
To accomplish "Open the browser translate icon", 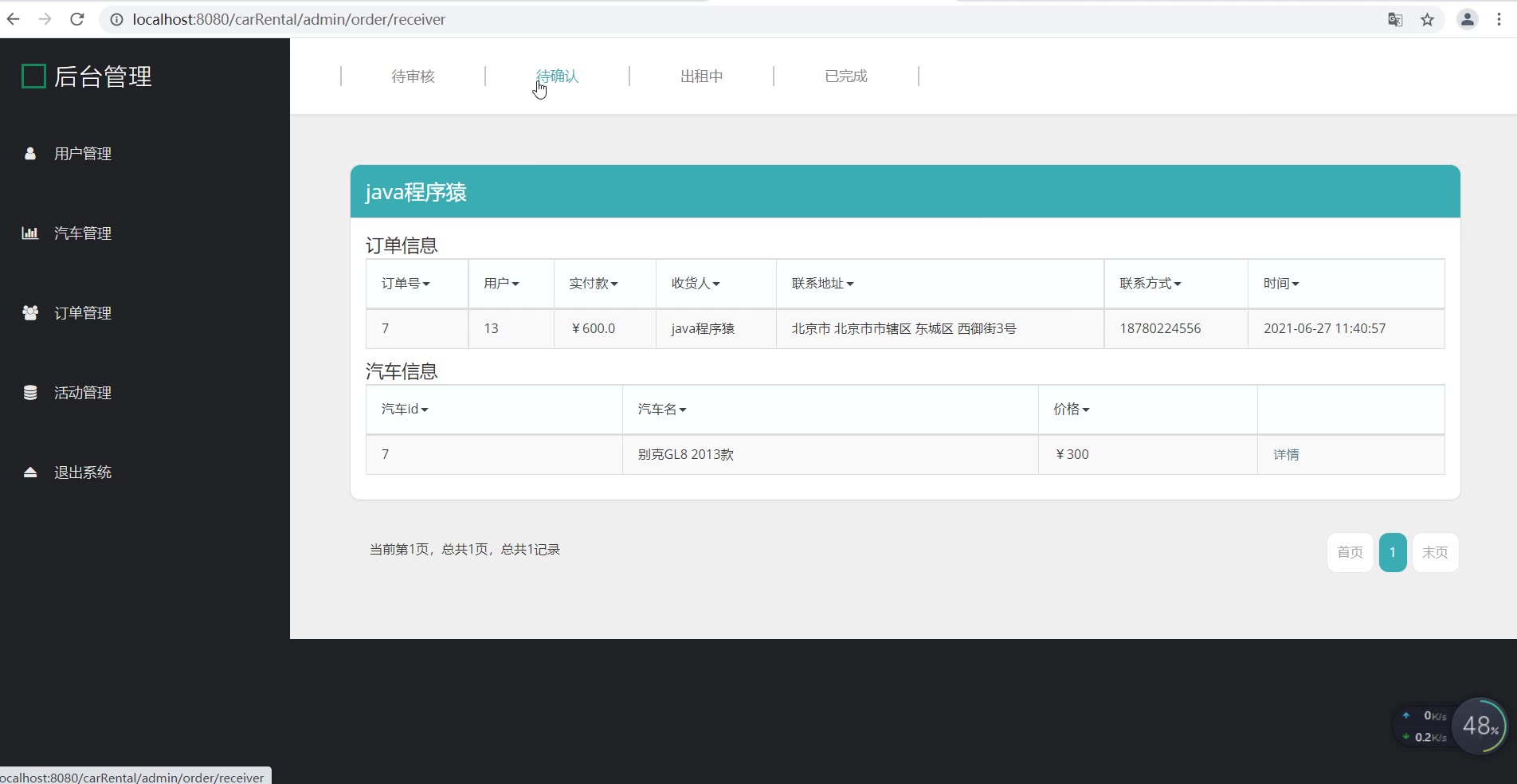I will tap(1395, 19).
